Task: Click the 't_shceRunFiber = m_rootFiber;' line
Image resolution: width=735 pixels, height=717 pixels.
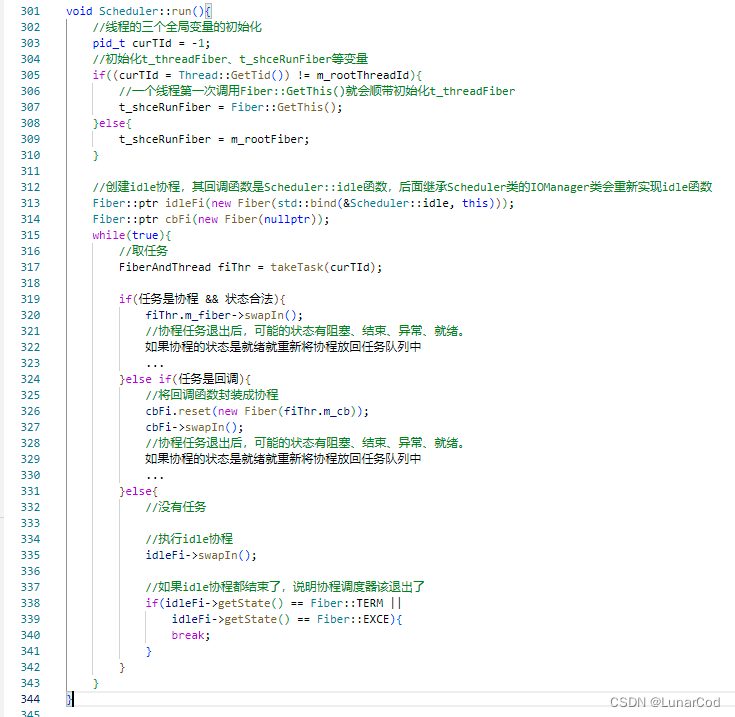Action: pos(214,139)
